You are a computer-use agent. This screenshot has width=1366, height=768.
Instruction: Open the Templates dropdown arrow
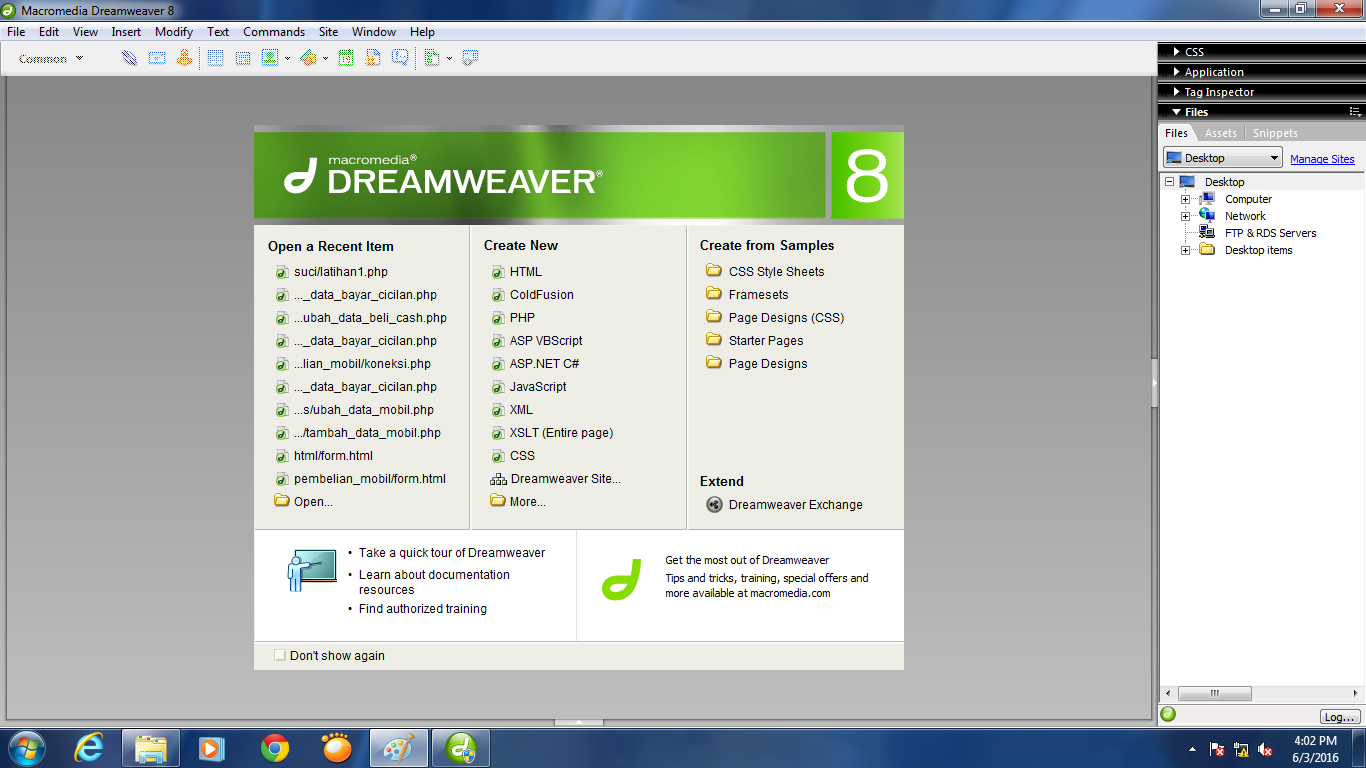[x=449, y=59]
